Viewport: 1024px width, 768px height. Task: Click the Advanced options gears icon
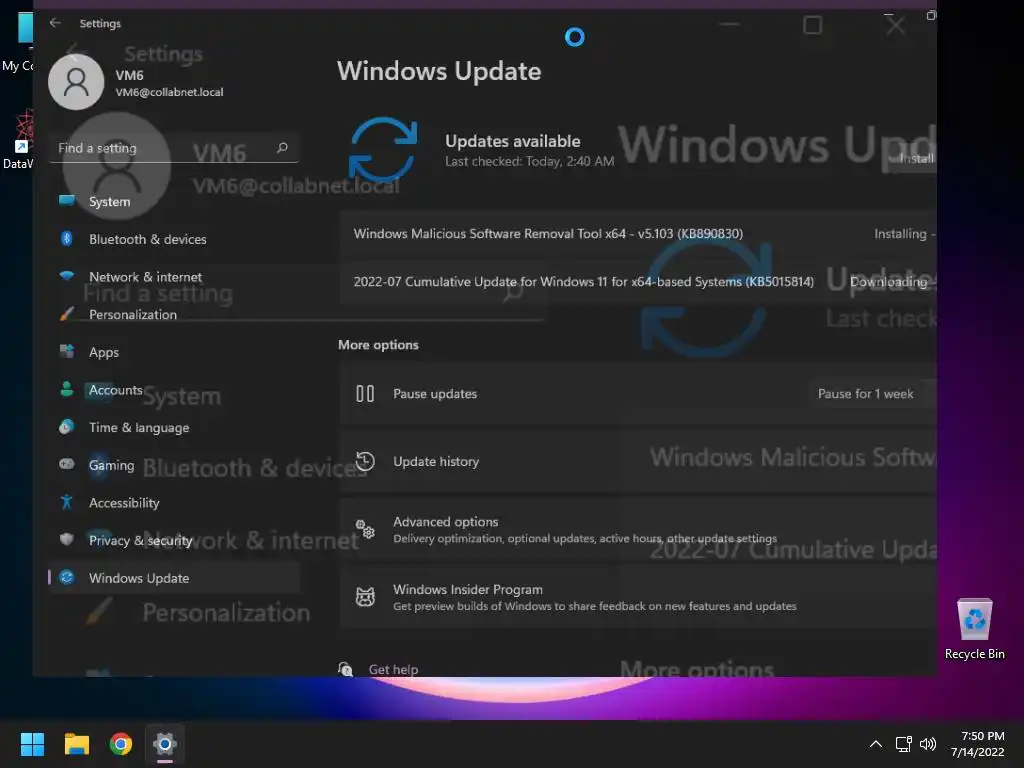[x=365, y=529]
